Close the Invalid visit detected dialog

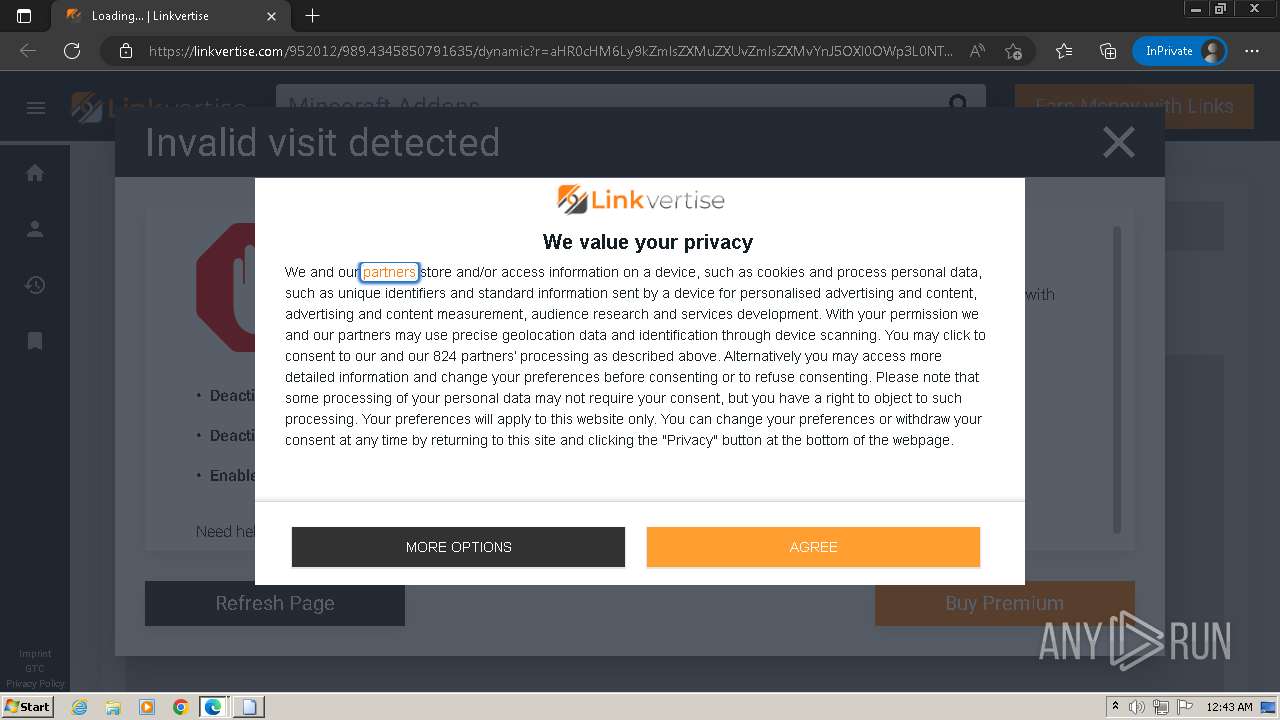(x=1118, y=142)
